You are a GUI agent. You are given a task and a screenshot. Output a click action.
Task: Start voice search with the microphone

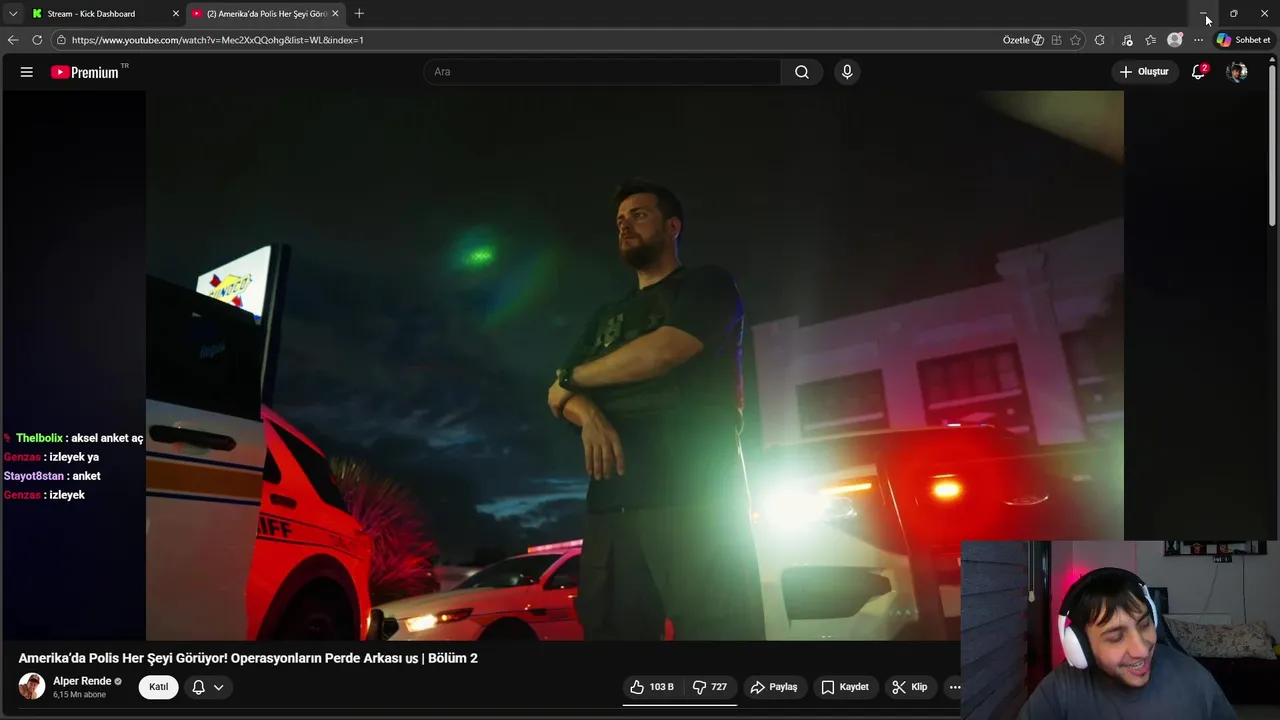point(847,72)
